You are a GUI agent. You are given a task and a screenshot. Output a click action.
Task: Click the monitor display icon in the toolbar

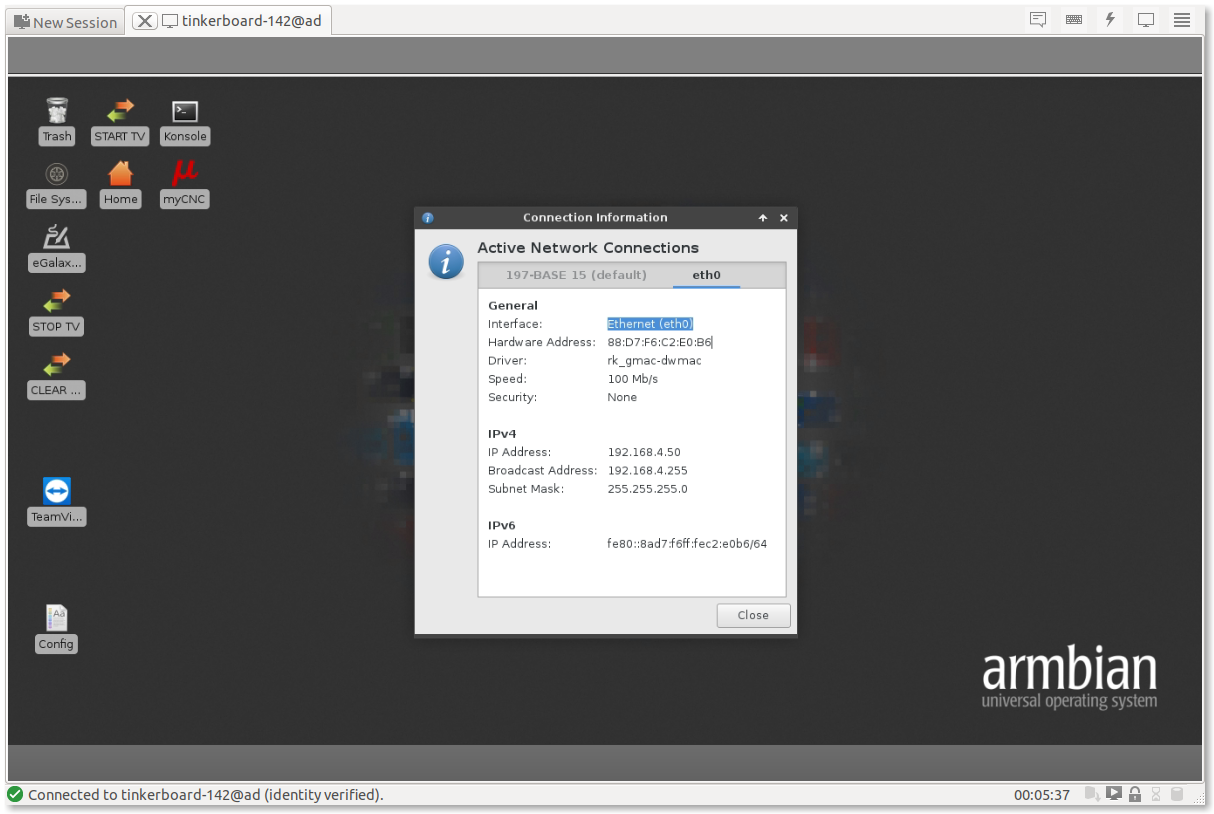[x=1146, y=20]
